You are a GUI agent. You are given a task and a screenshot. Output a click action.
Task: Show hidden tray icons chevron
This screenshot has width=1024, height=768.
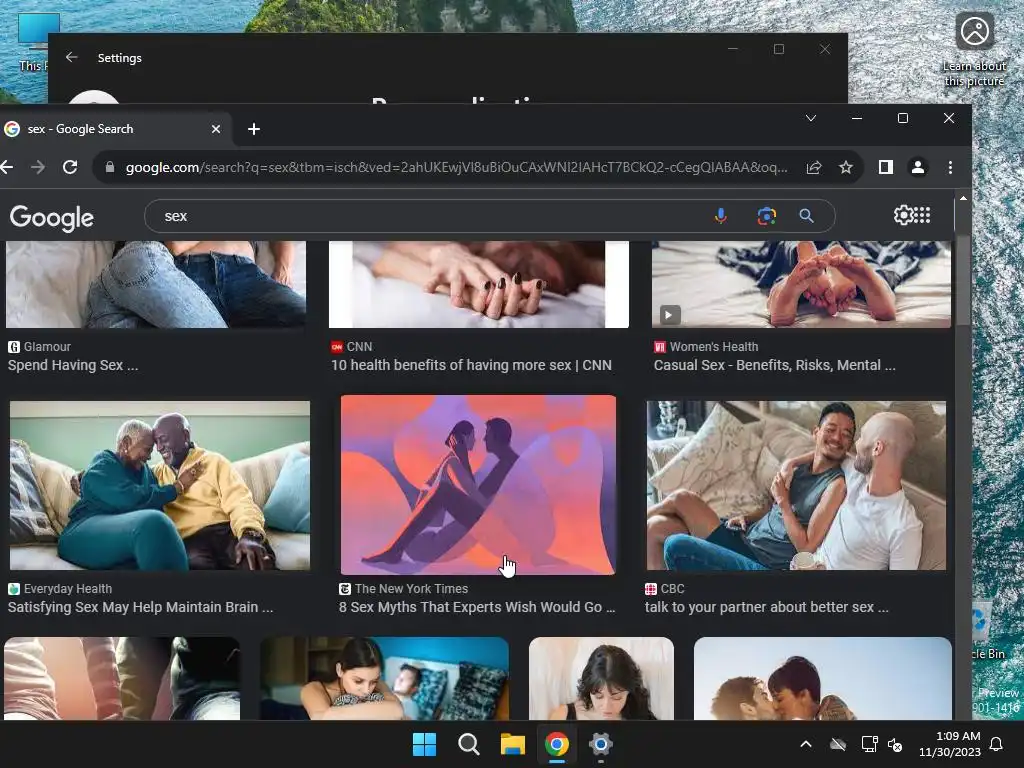(806, 744)
